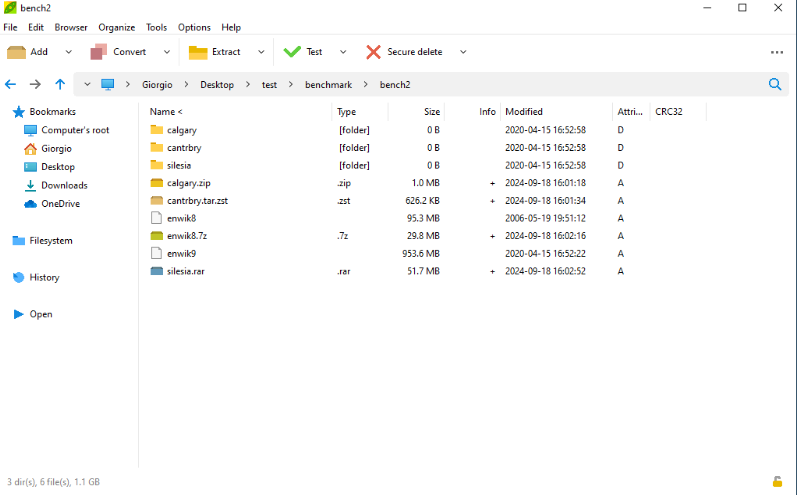Navigate to Giorgio in the breadcrumb

pyautogui.click(x=157, y=85)
